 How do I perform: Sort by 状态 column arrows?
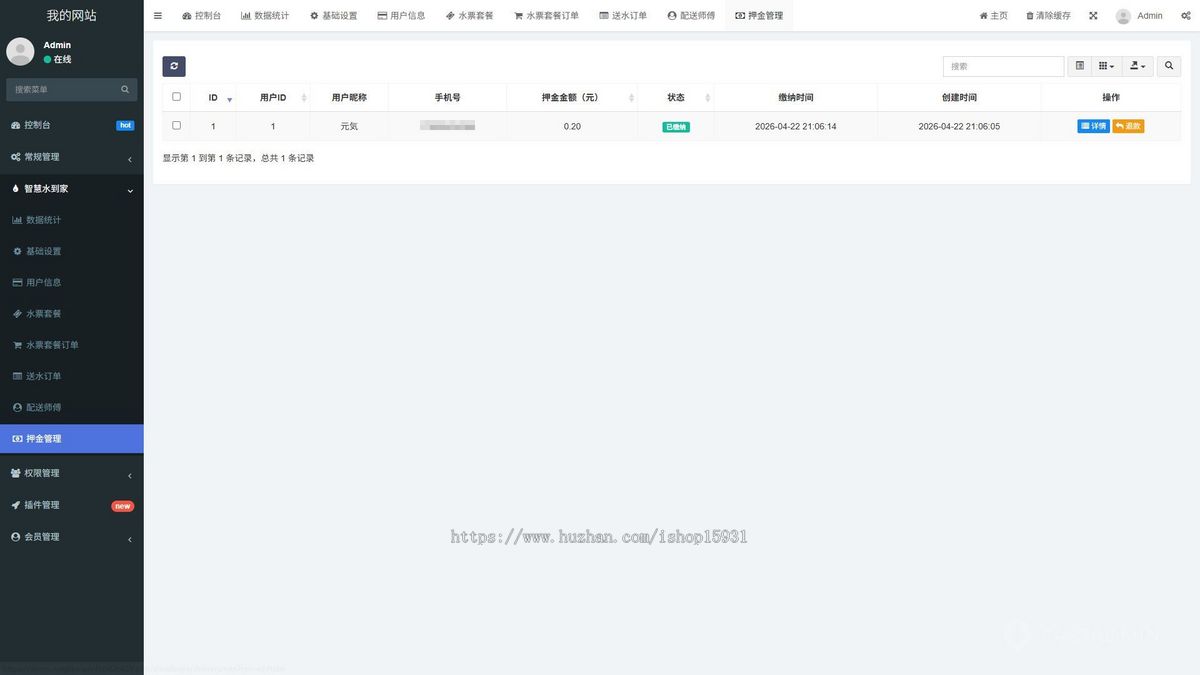pyautogui.click(x=708, y=98)
